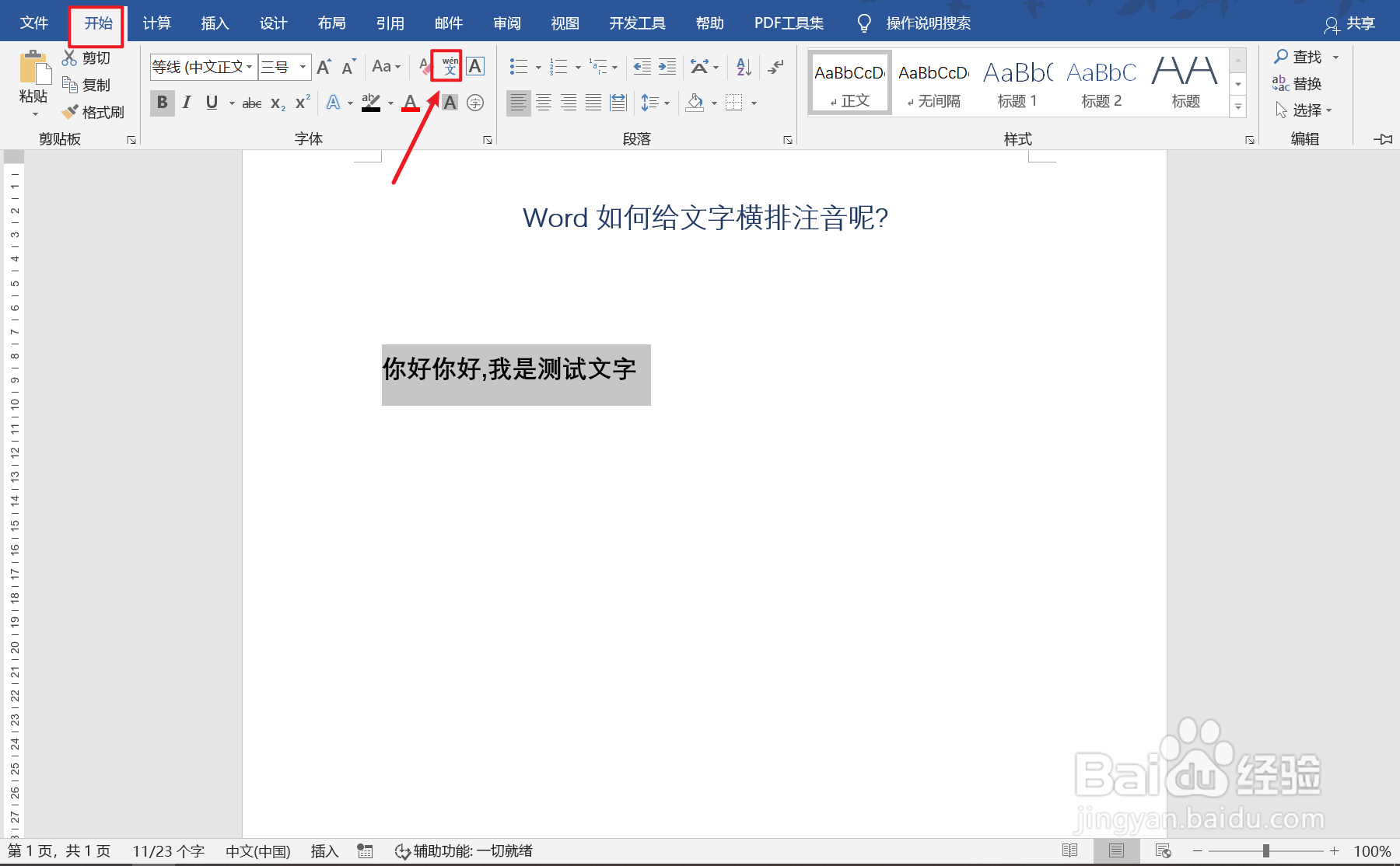The height and width of the screenshot is (866, 1400).
Task: Apply Character Shading icon
Action: [x=450, y=103]
